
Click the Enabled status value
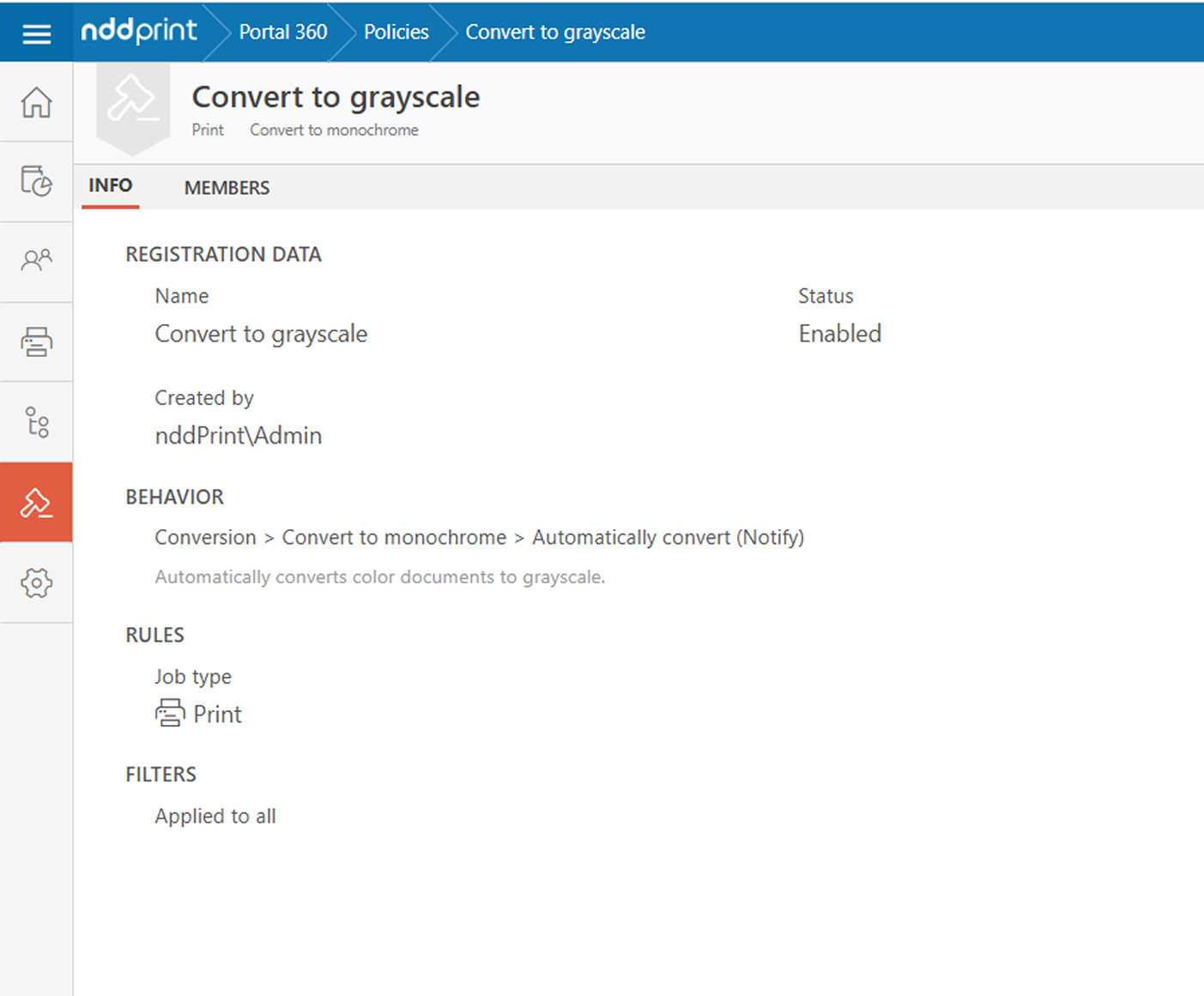[839, 334]
